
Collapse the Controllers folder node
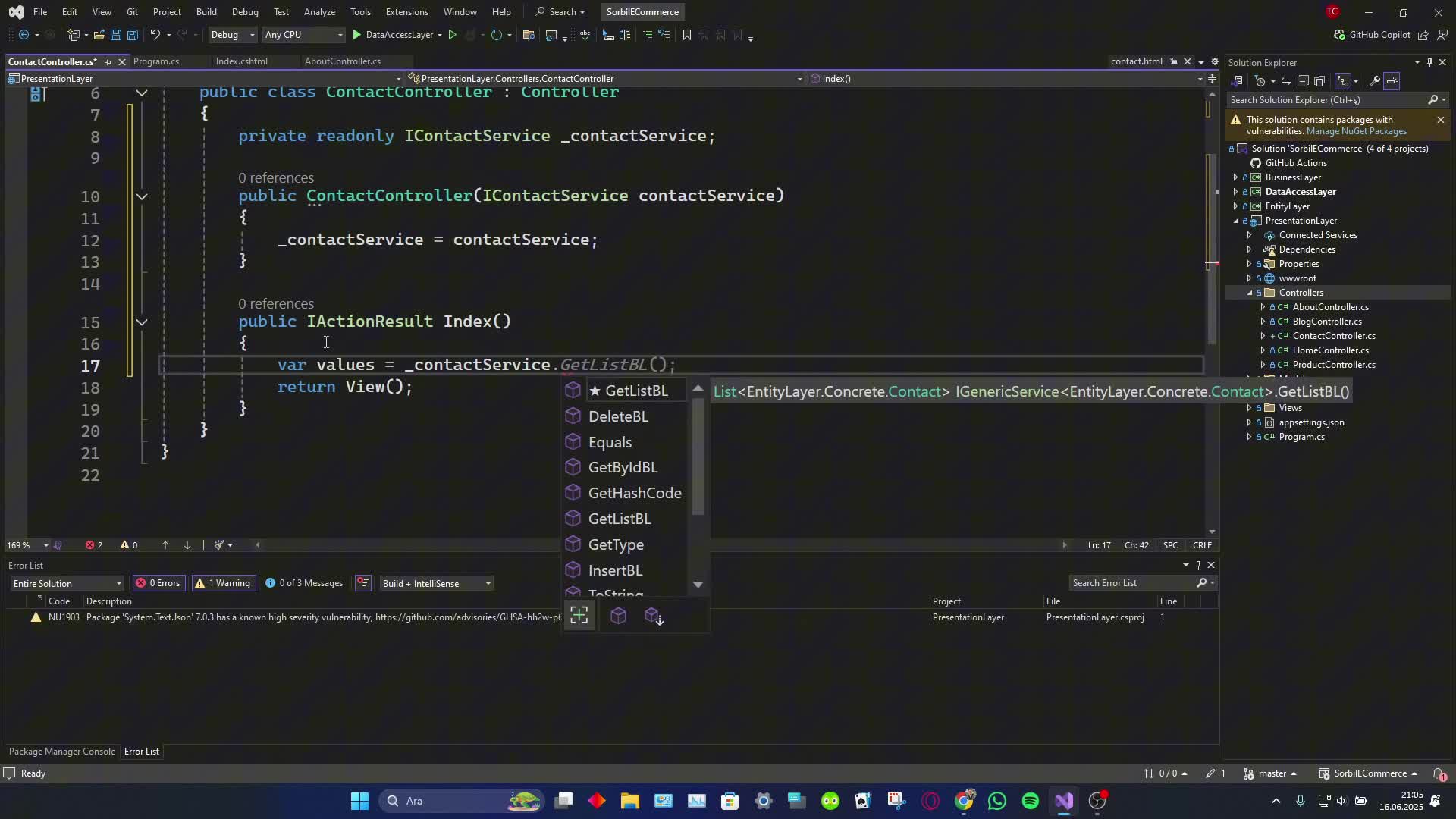[1250, 293]
